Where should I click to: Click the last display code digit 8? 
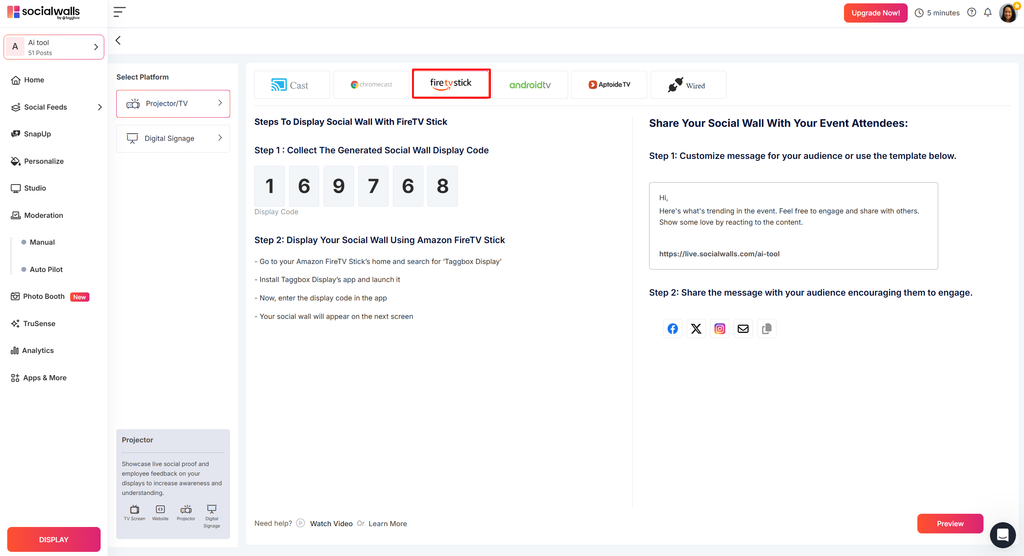pyautogui.click(x=442, y=186)
